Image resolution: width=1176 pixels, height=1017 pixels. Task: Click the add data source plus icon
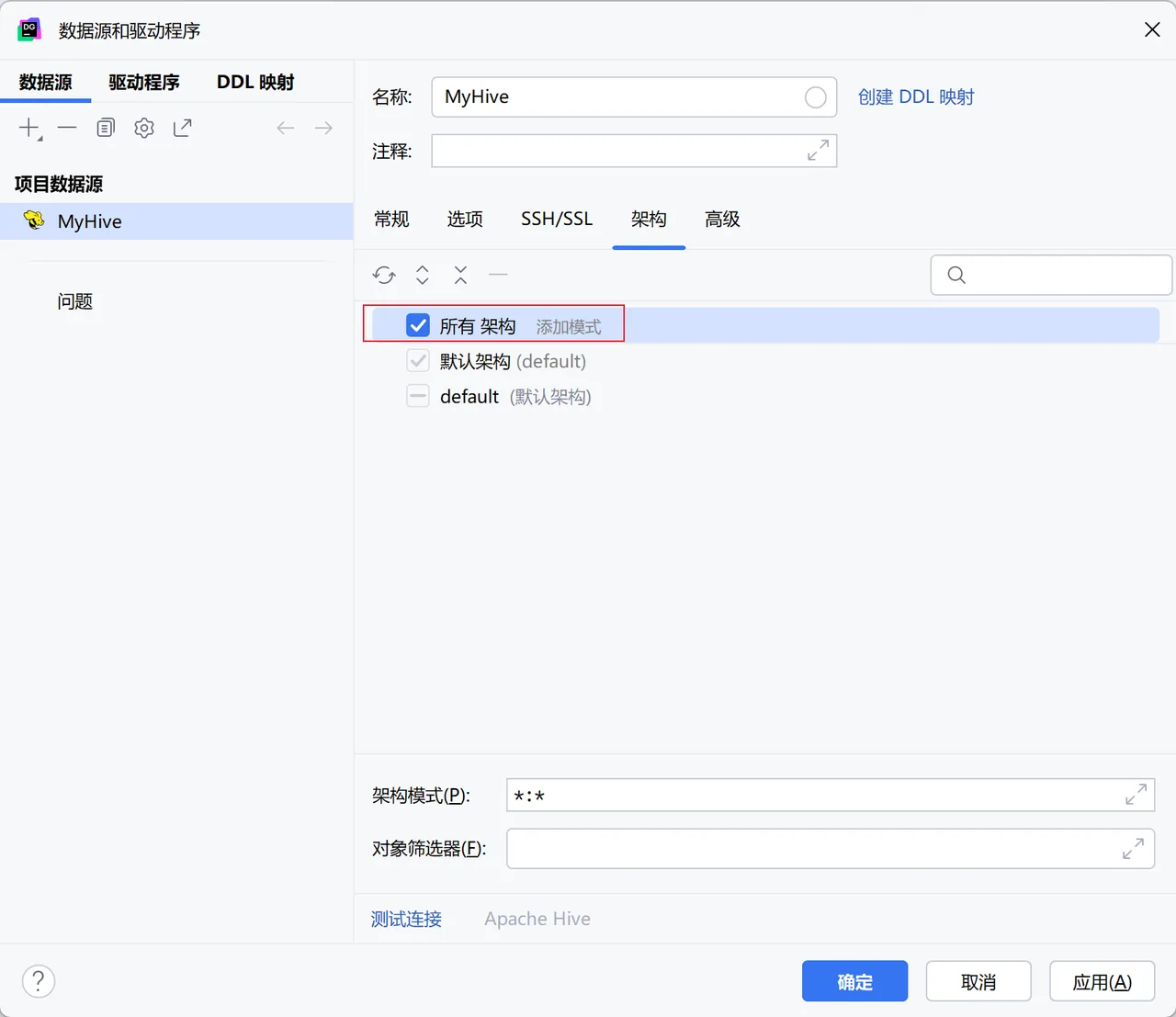pyautogui.click(x=30, y=129)
